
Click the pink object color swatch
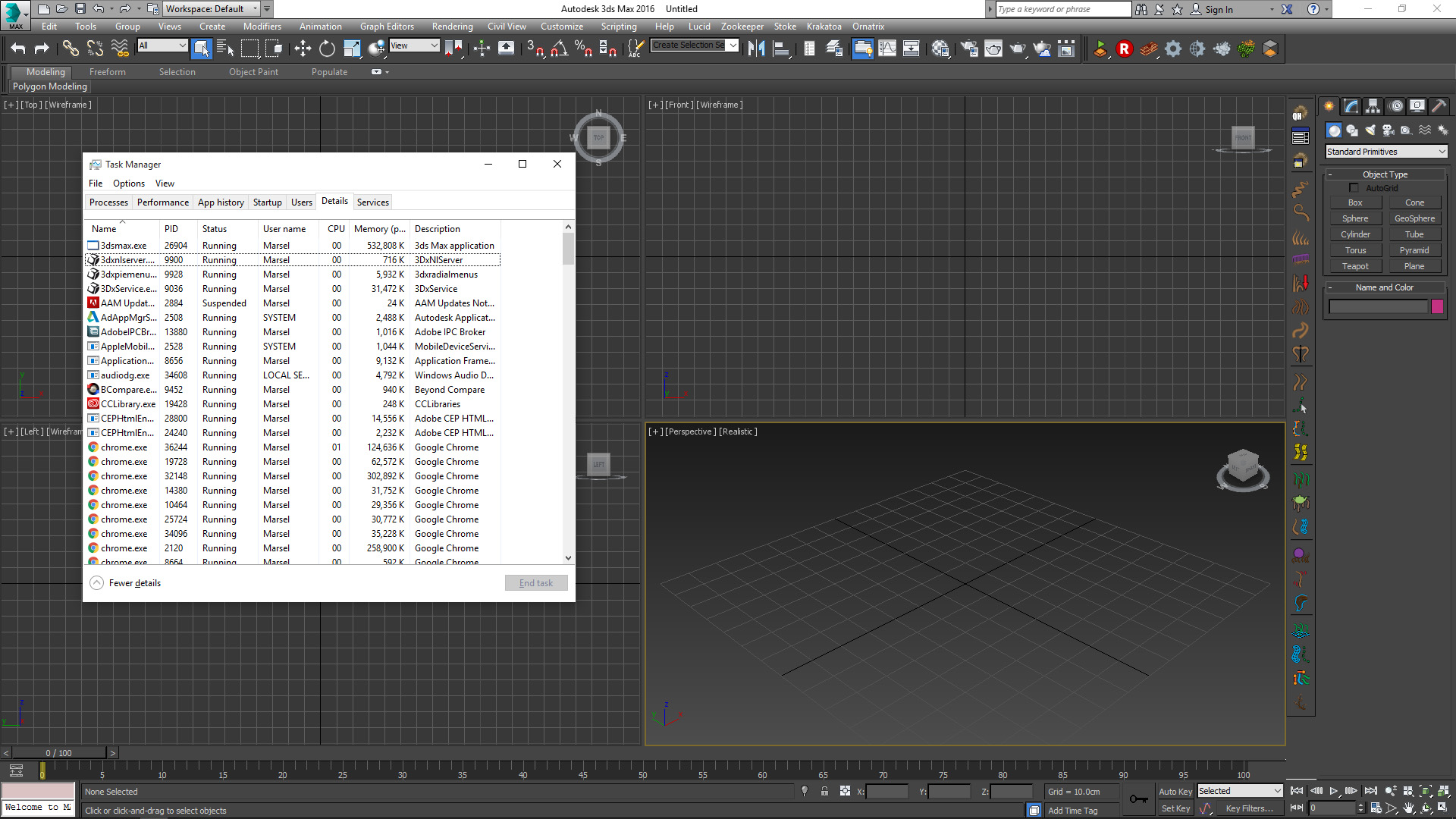1437,307
